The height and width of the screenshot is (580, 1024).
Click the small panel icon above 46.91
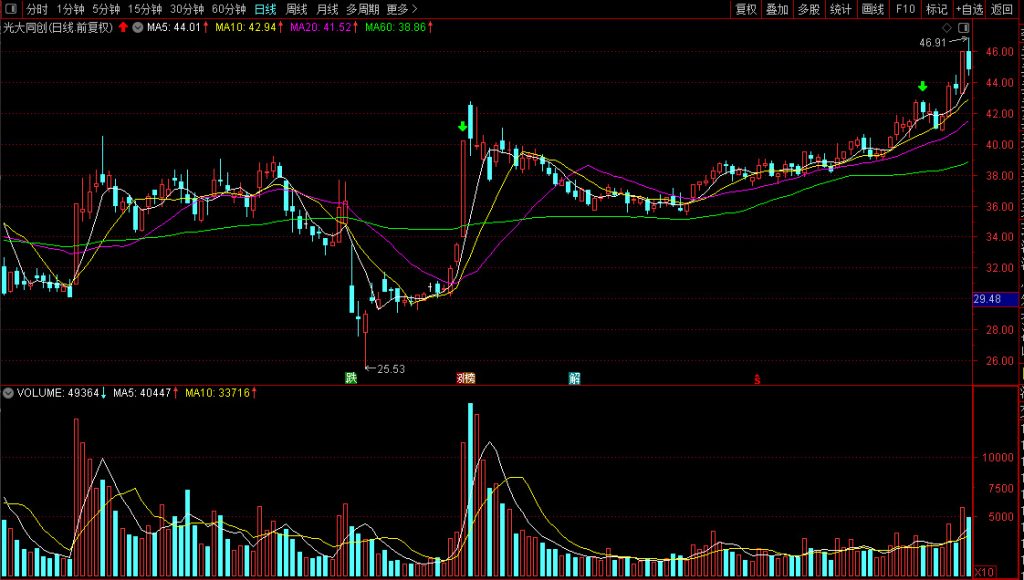[963, 27]
